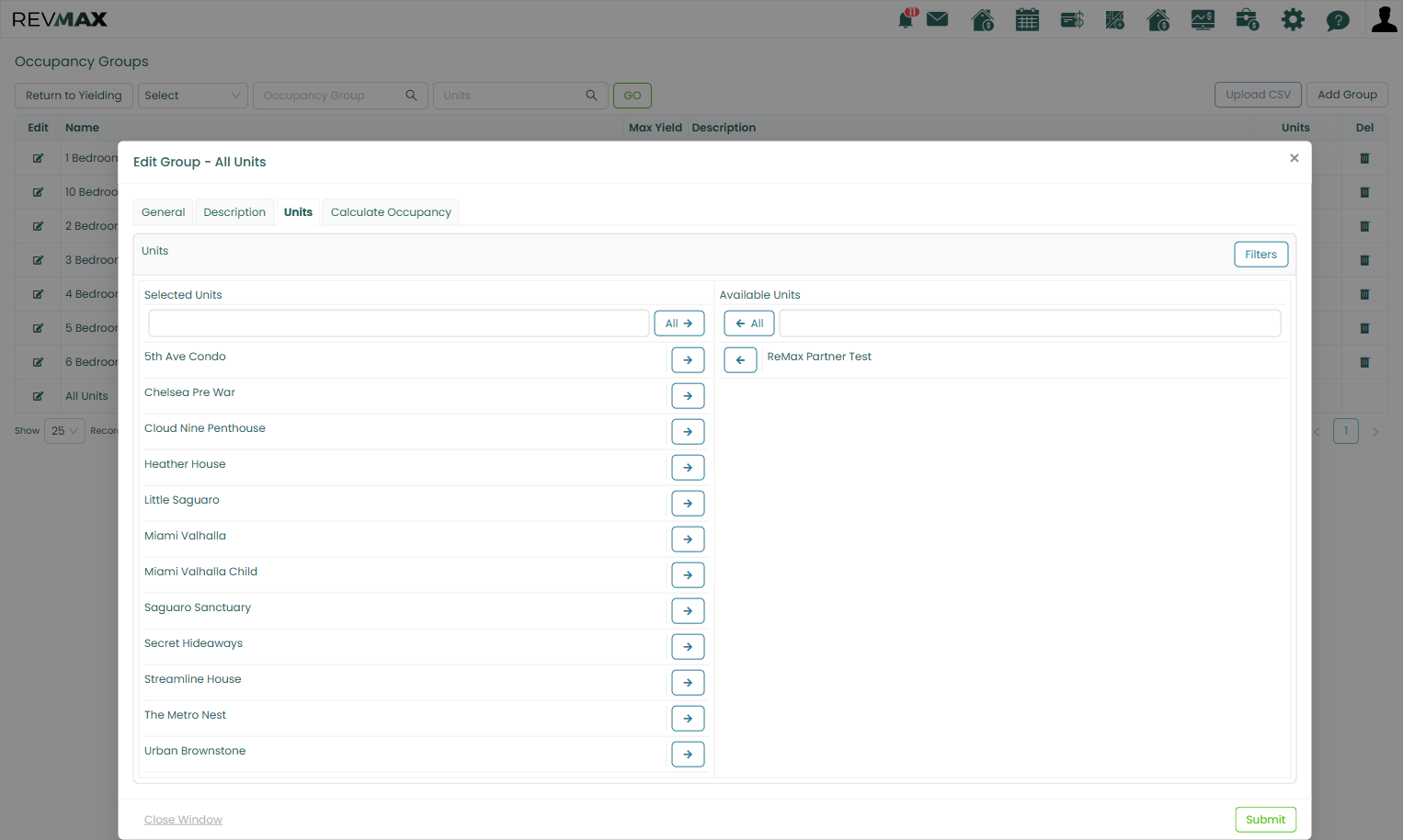Move Saguaro Sanctuary to available units

point(688,611)
